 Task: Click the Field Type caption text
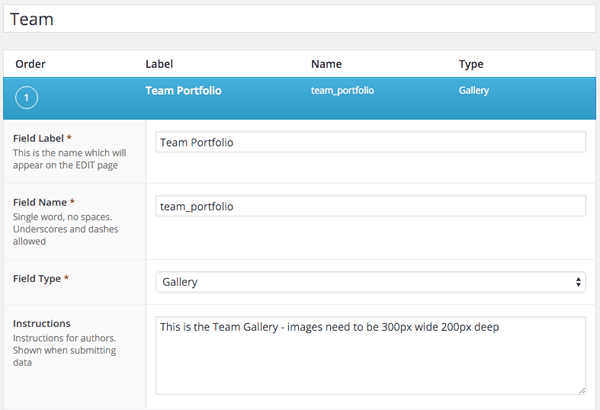tap(37, 279)
